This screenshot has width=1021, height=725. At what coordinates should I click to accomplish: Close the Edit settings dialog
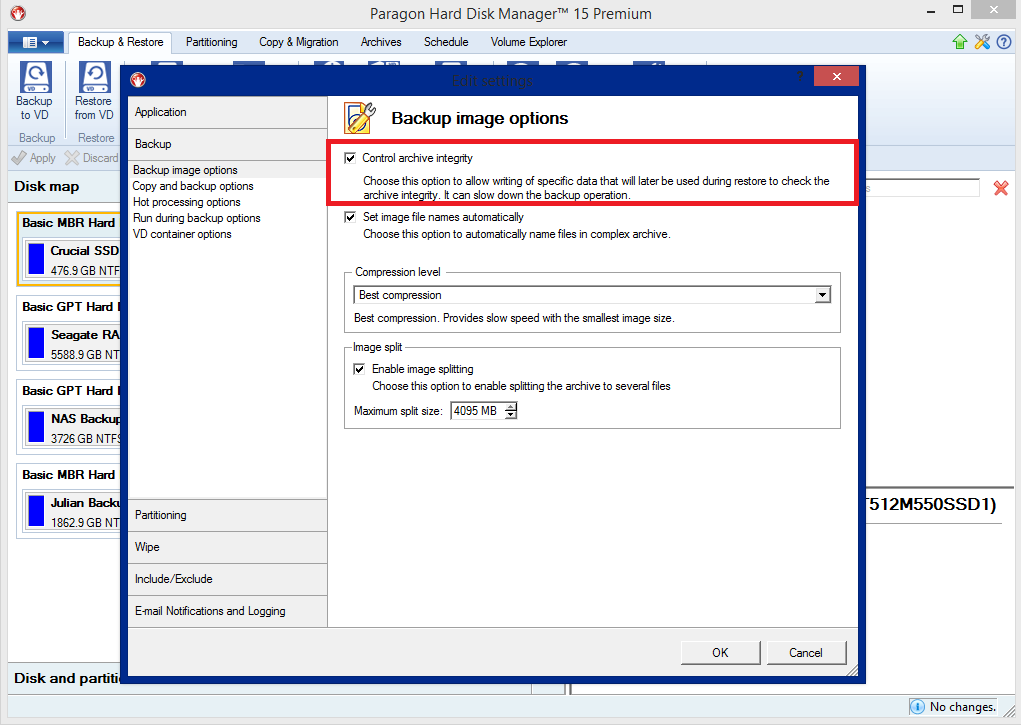tap(836, 76)
